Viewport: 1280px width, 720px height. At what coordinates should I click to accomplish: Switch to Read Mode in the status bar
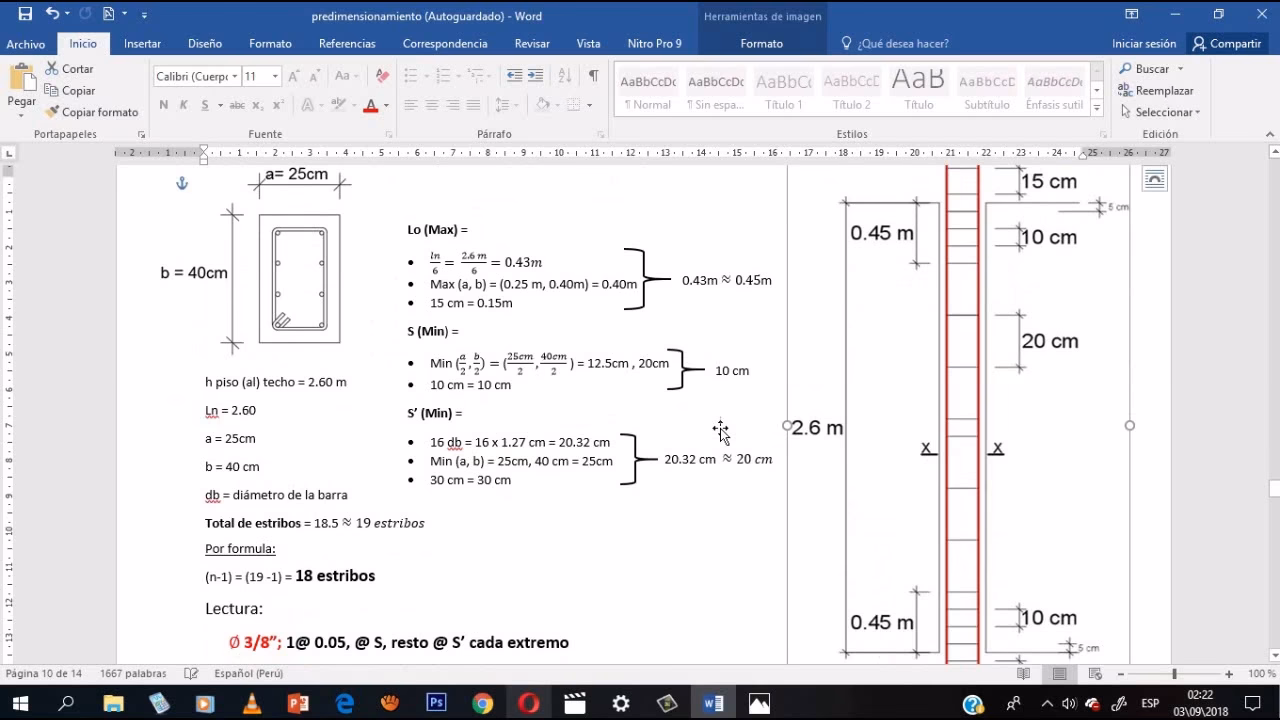pyautogui.click(x=1023, y=673)
